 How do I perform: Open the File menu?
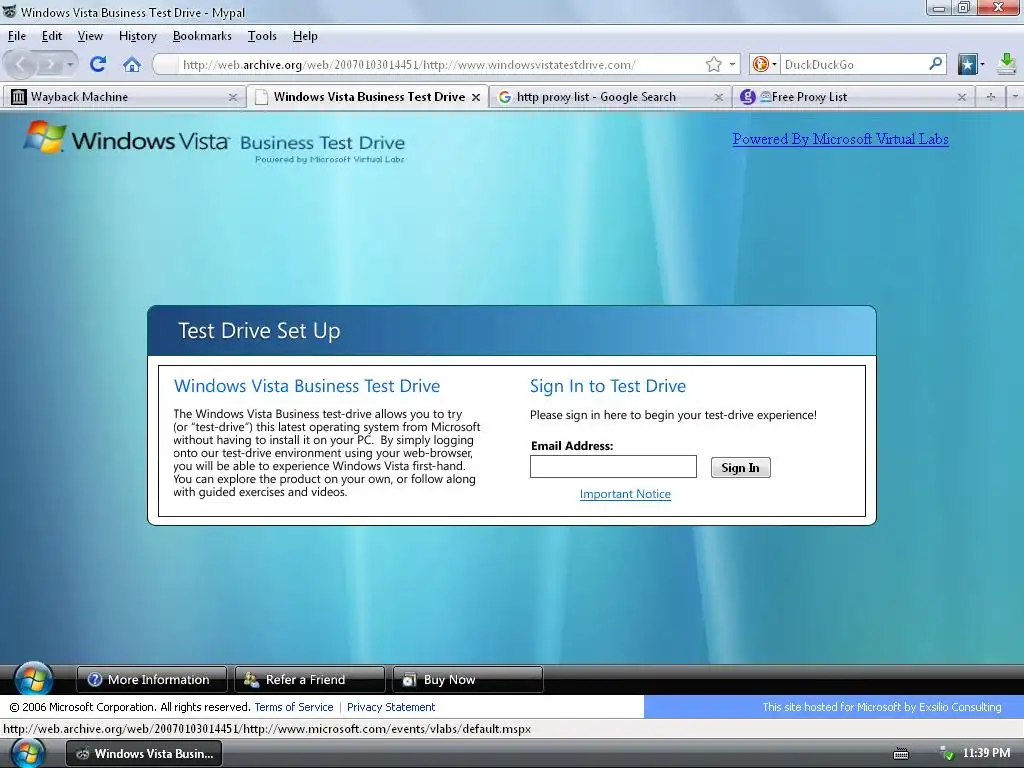17,36
